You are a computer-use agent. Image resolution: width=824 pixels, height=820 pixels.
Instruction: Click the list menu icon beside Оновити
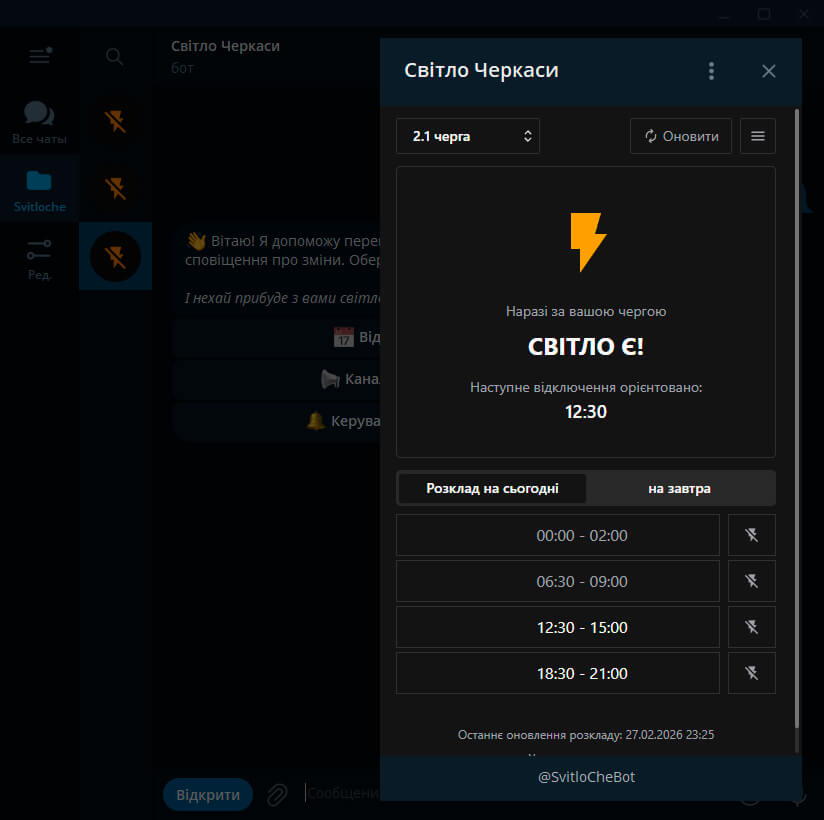[757, 136]
